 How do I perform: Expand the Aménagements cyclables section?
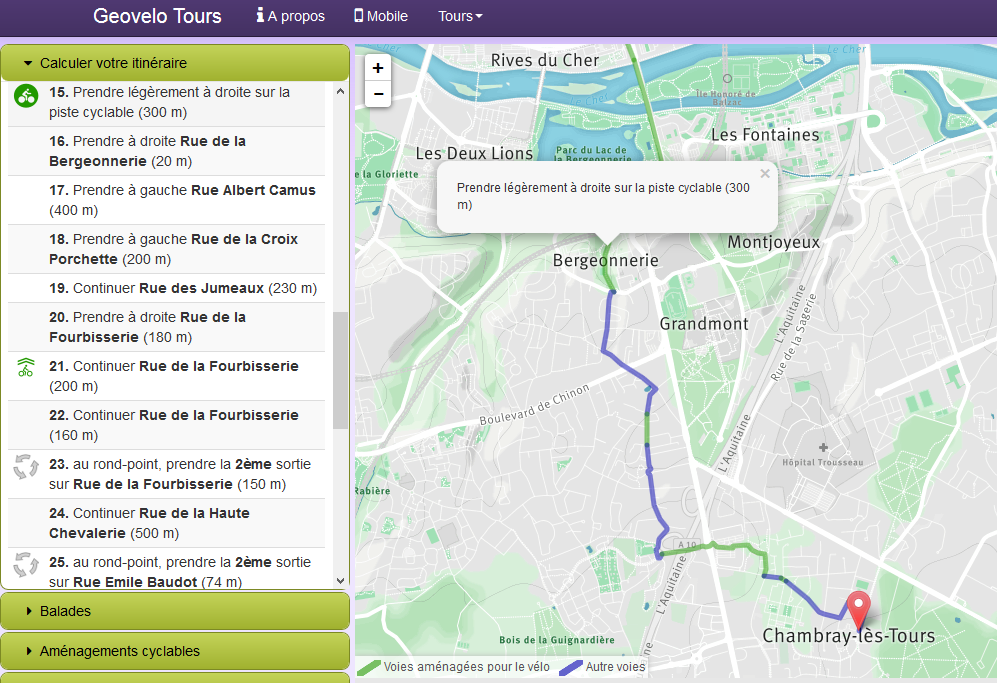point(175,651)
